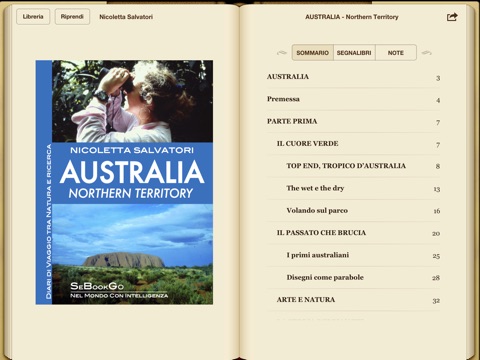Viewport: 480px width, 360px height.
Task: Tap the Australia book cover thumbnail
Action: [124, 182]
